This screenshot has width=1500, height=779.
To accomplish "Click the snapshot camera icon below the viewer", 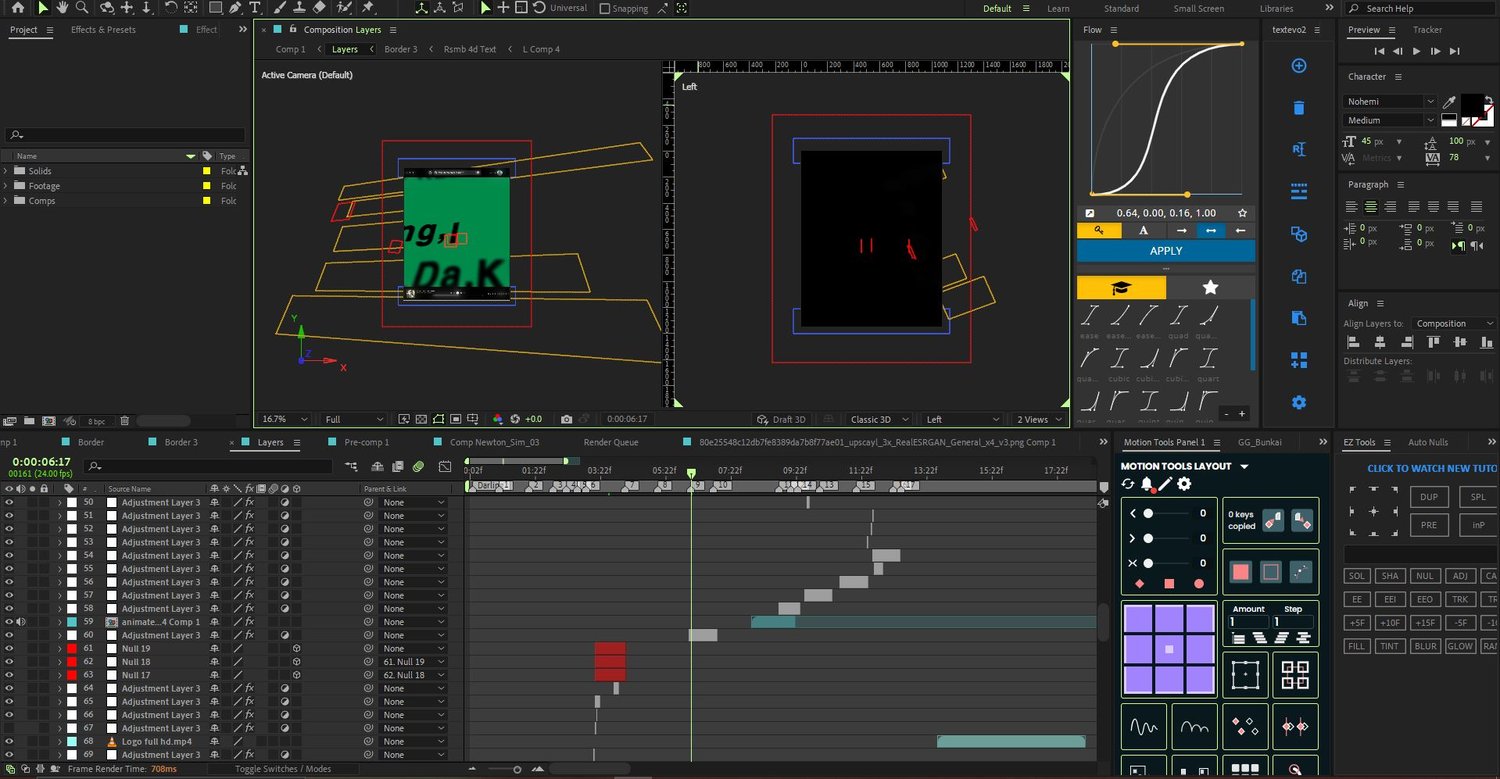I will coord(566,419).
